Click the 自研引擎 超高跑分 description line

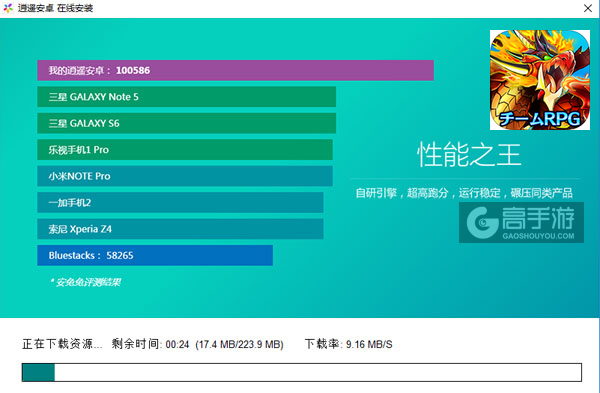(x=464, y=193)
